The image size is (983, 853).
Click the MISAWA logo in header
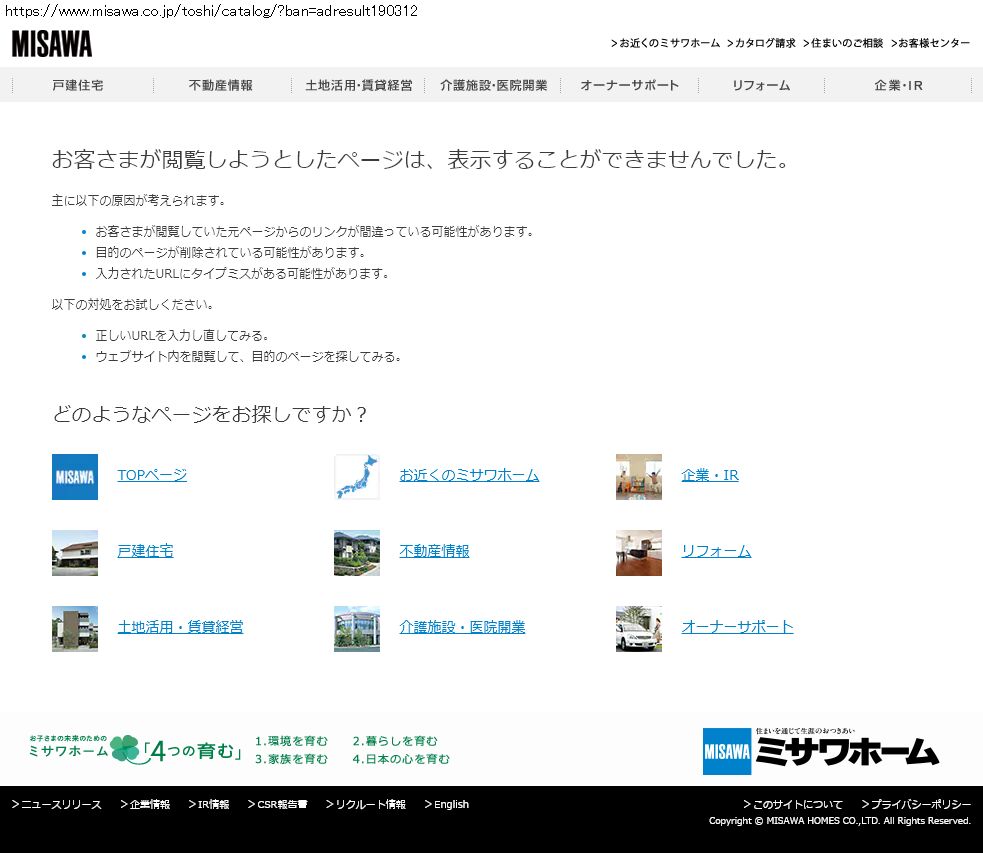[52, 44]
